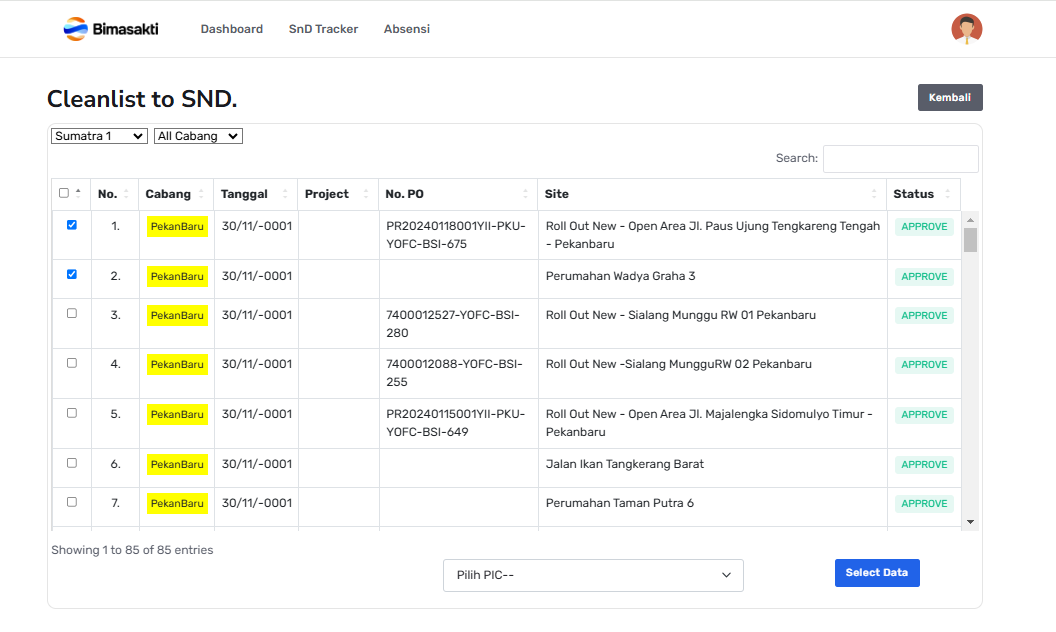Go to the Dashboard menu

click(231, 29)
